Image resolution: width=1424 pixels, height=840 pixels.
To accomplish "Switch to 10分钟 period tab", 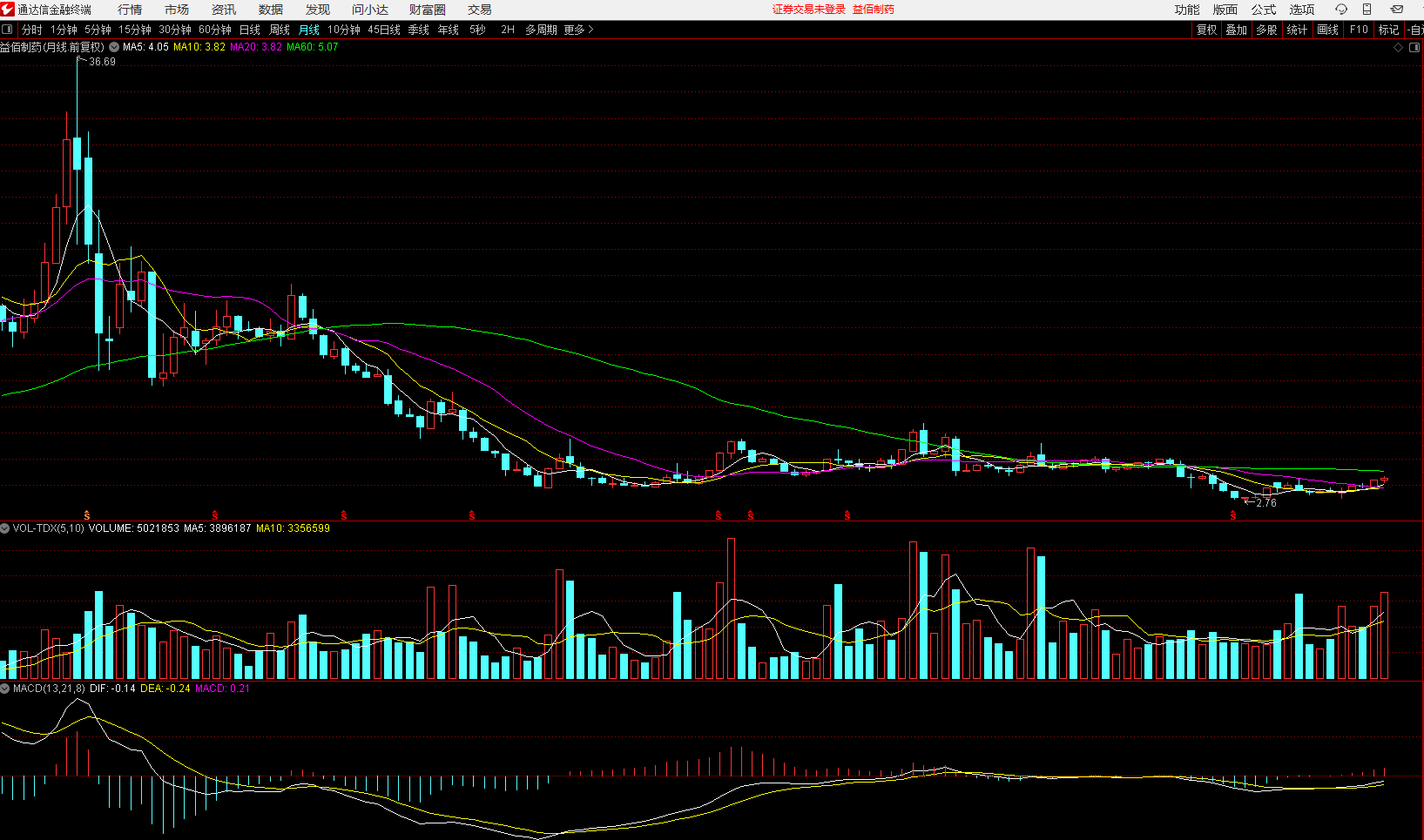I will tap(344, 30).
